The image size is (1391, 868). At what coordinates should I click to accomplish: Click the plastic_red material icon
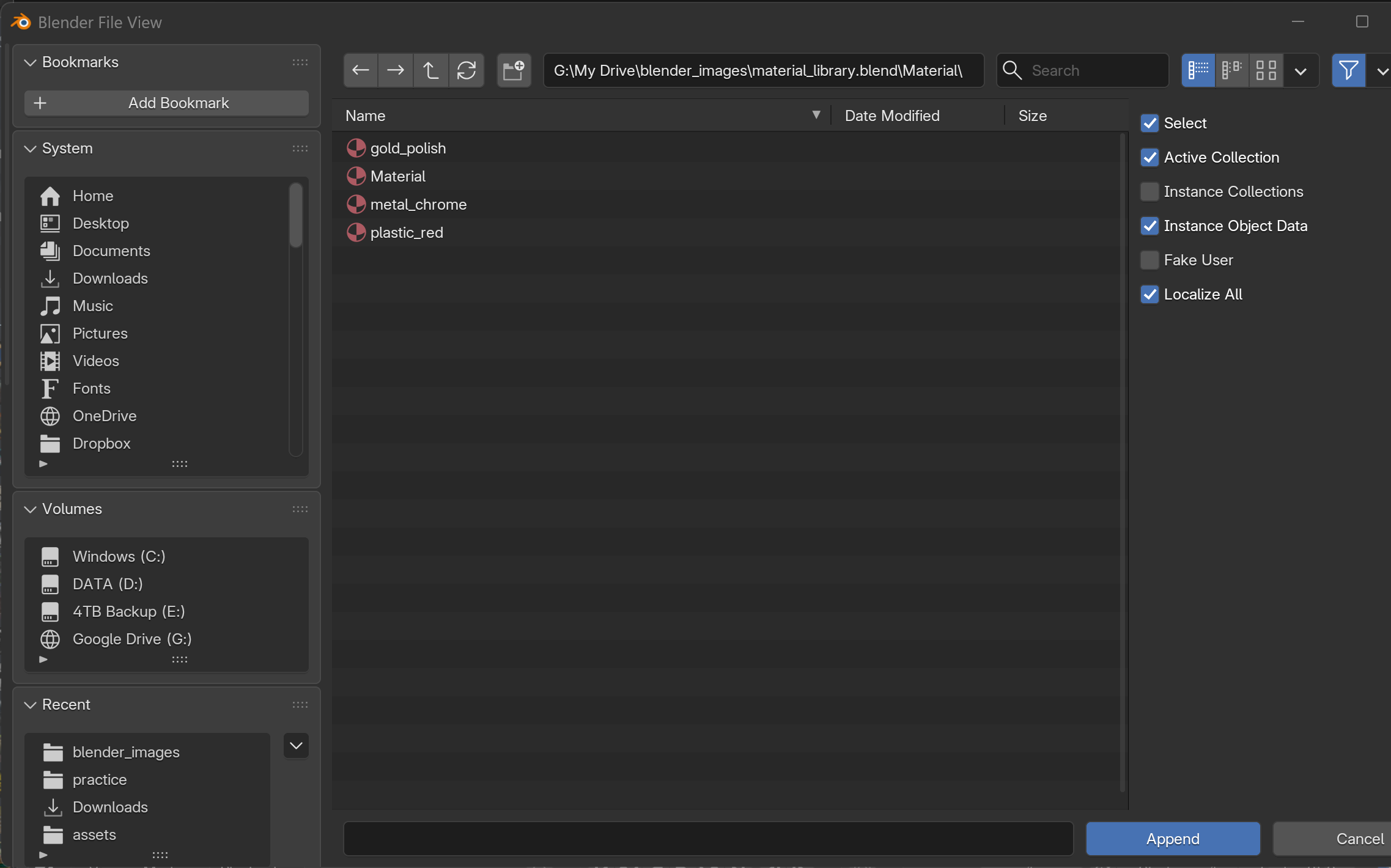pos(356,232)
